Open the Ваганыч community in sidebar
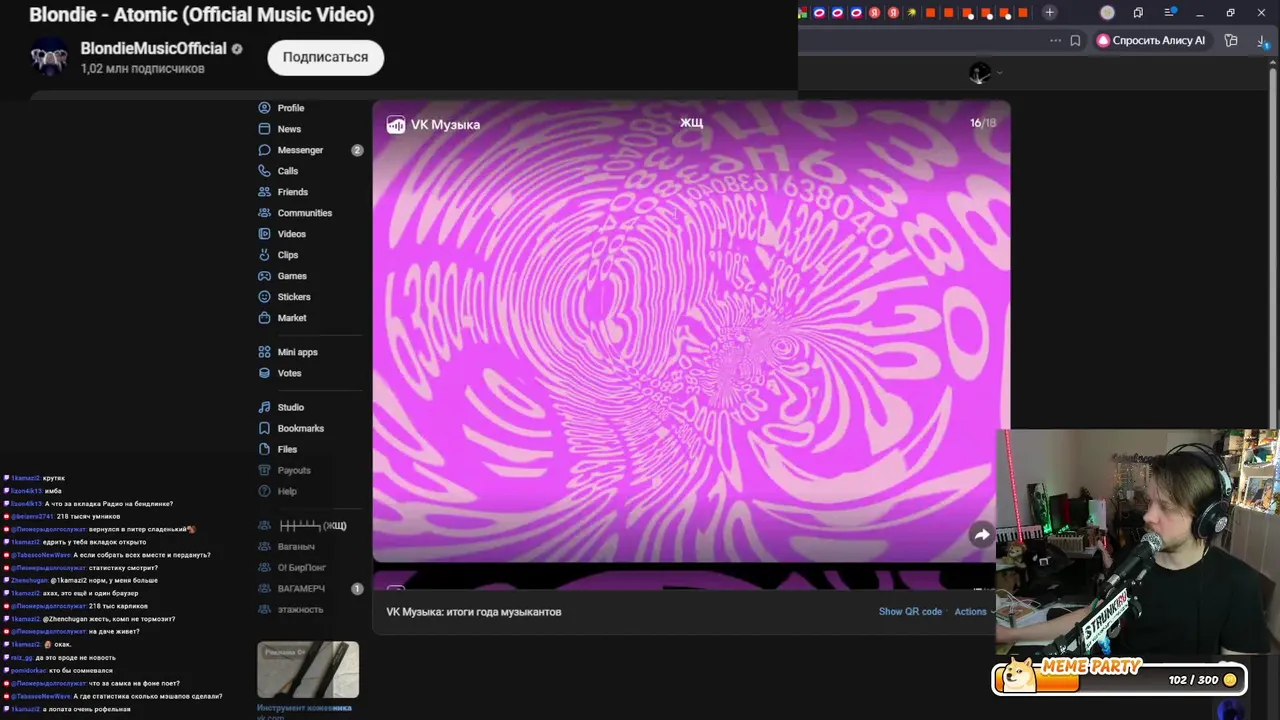This screenshot has height=720, width=1280. click(x=296, y=547)
